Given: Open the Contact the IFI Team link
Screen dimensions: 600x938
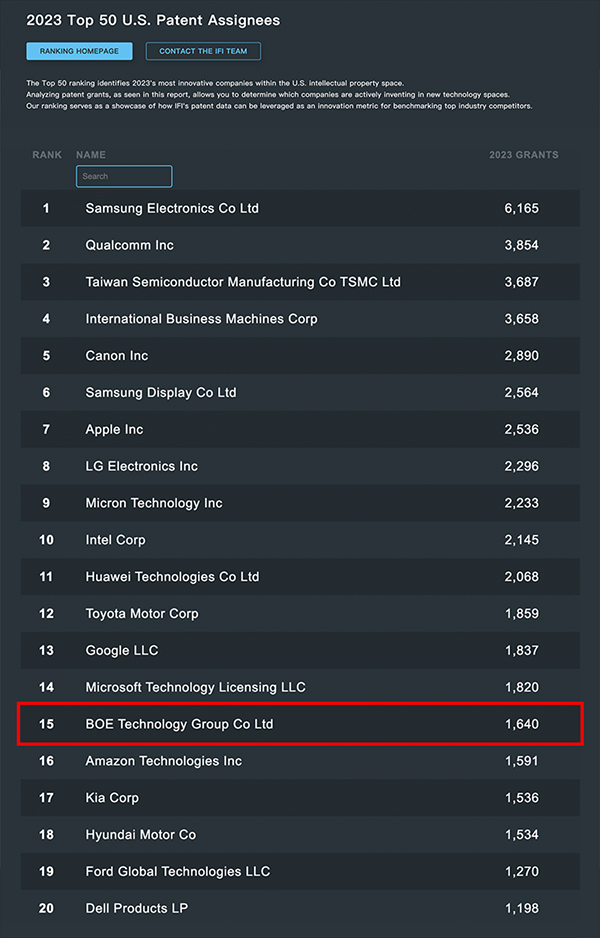Looking at the screenshot, I should pos(203,51).
